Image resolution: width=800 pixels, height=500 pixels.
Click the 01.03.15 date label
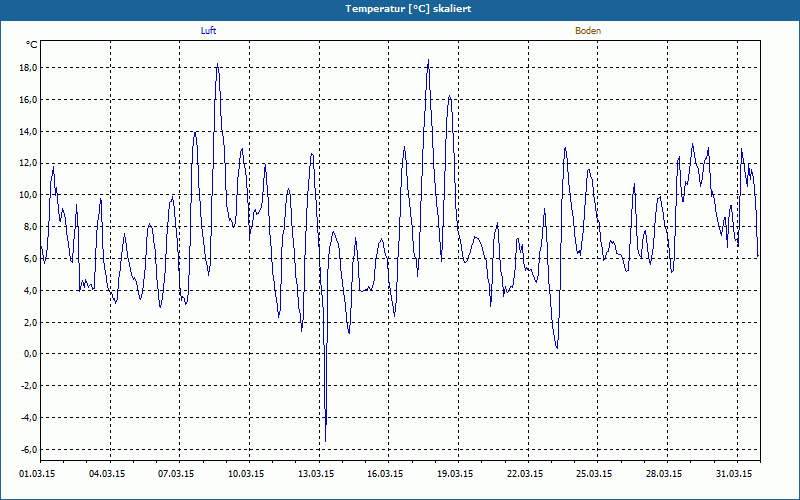click(37, 474)
